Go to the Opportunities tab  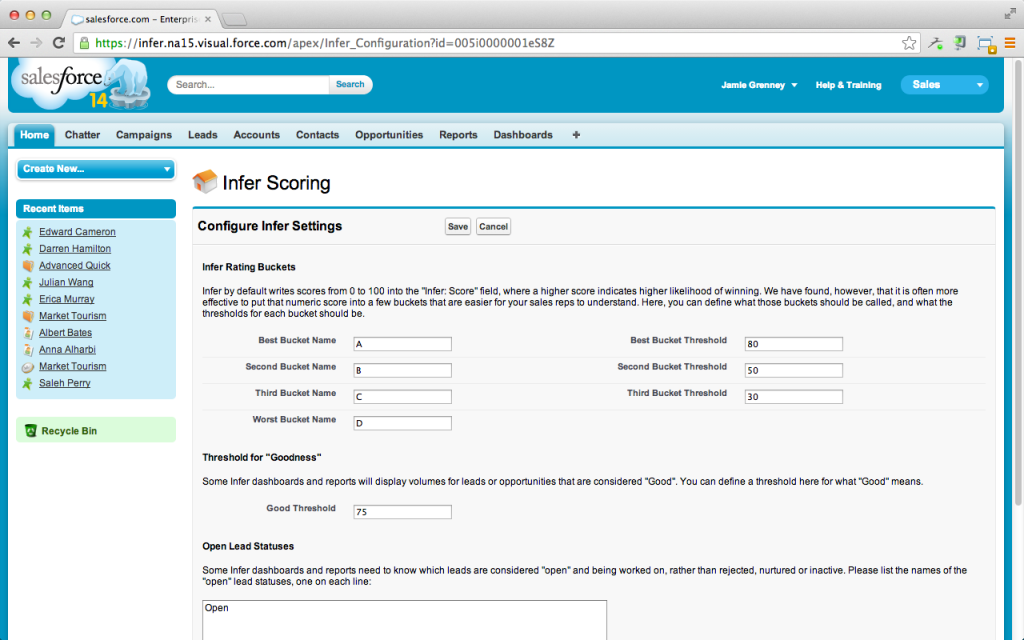tap(389, 135)
